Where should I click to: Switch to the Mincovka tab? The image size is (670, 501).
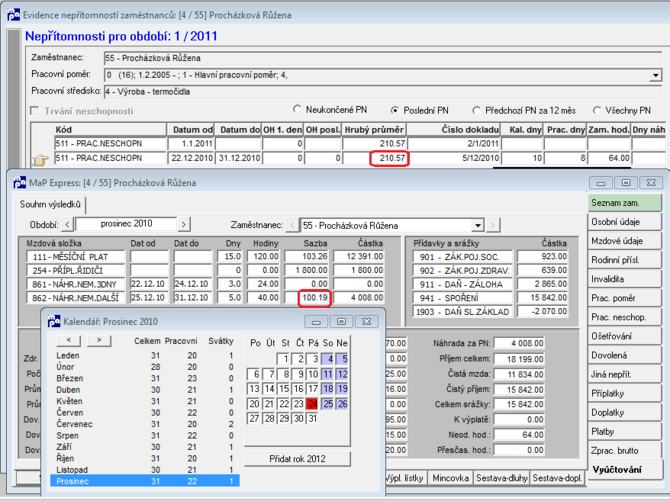450,478
